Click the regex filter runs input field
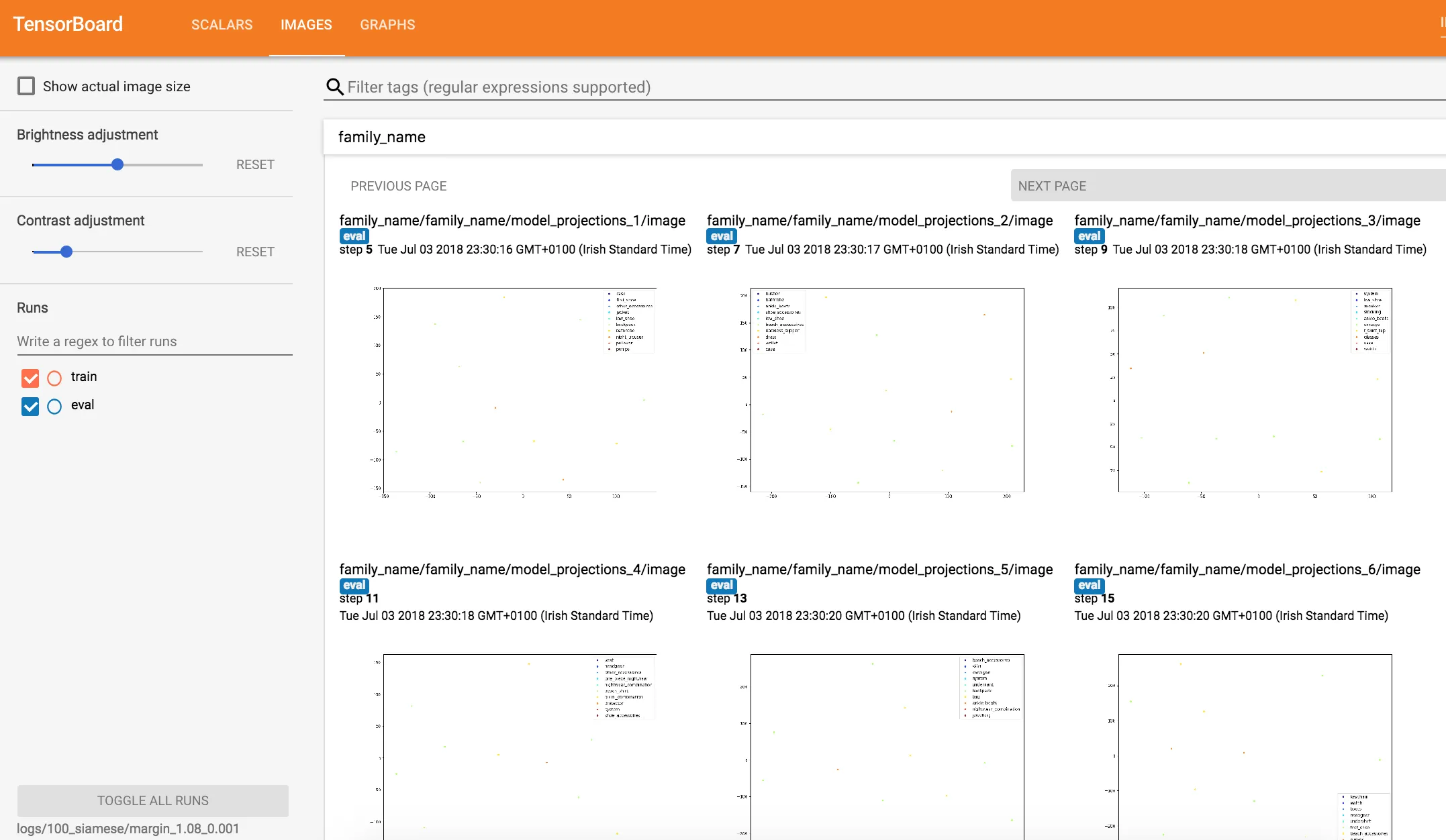This screenshot has height=840, width=1446. coord(154,342)
